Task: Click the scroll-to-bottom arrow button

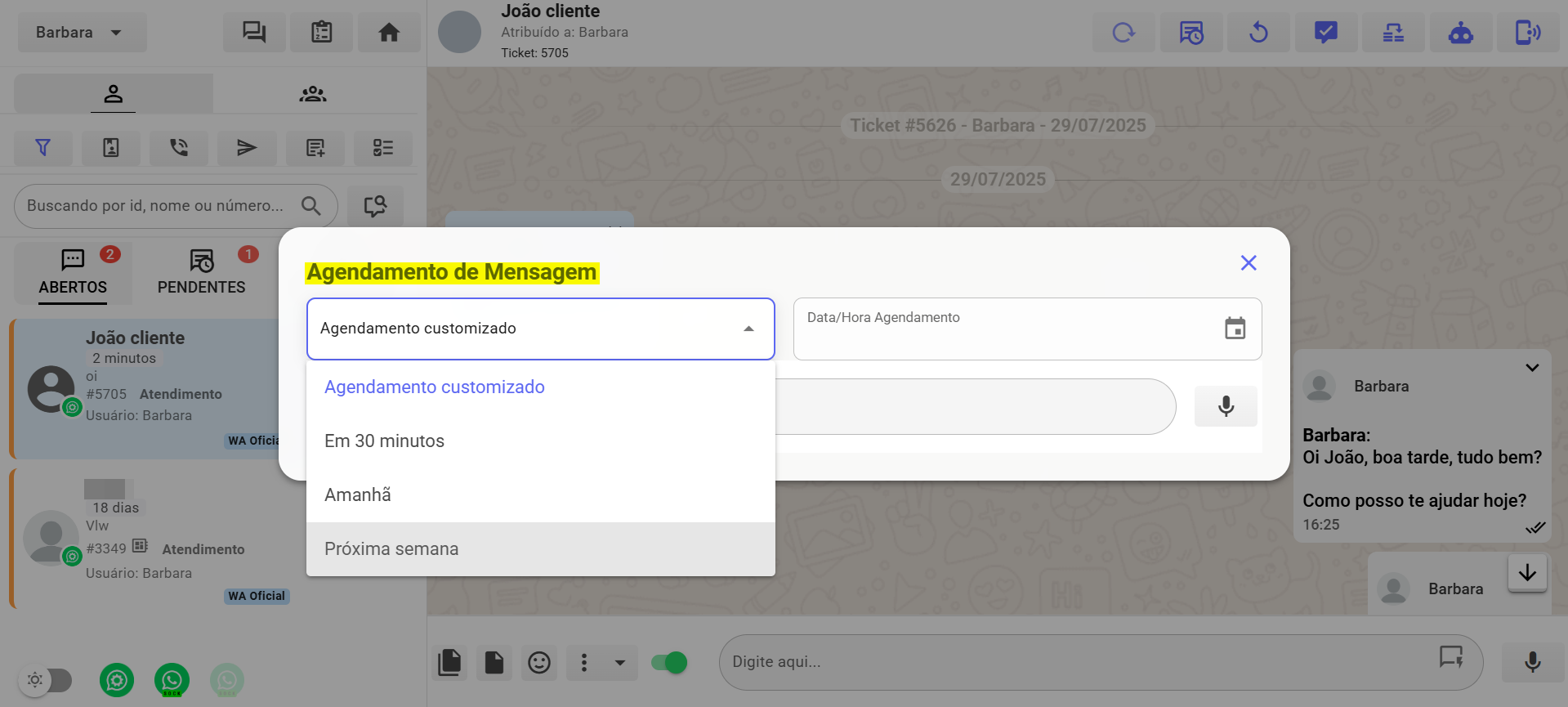Action: pyautogui.click(x=1526, y=573)
